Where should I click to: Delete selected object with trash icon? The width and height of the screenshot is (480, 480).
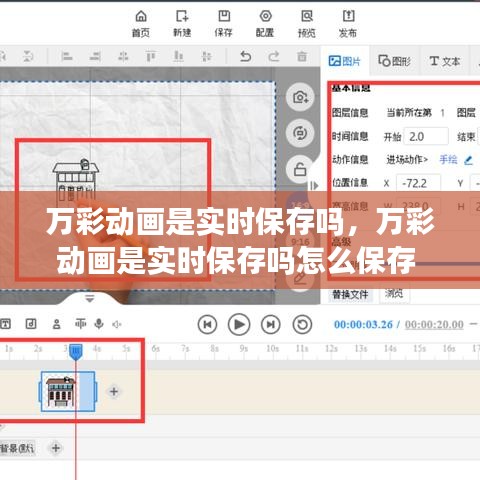[x=302, y=56]
